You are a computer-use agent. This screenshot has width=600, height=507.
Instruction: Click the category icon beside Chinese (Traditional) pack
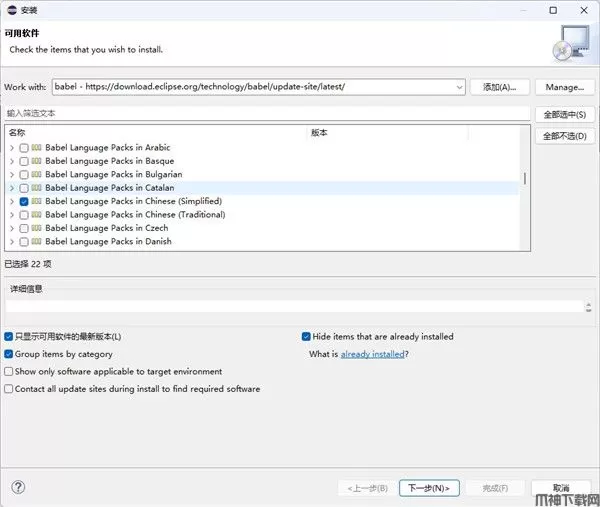[x=36, y=215]
